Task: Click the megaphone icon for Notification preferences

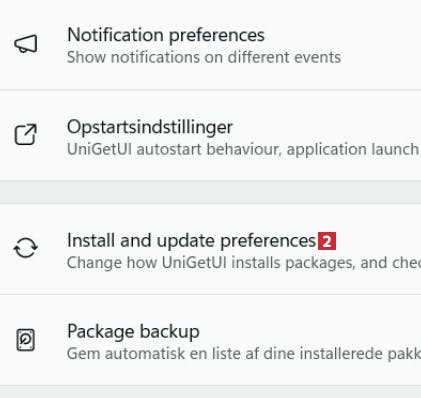Action: [26, 44]
